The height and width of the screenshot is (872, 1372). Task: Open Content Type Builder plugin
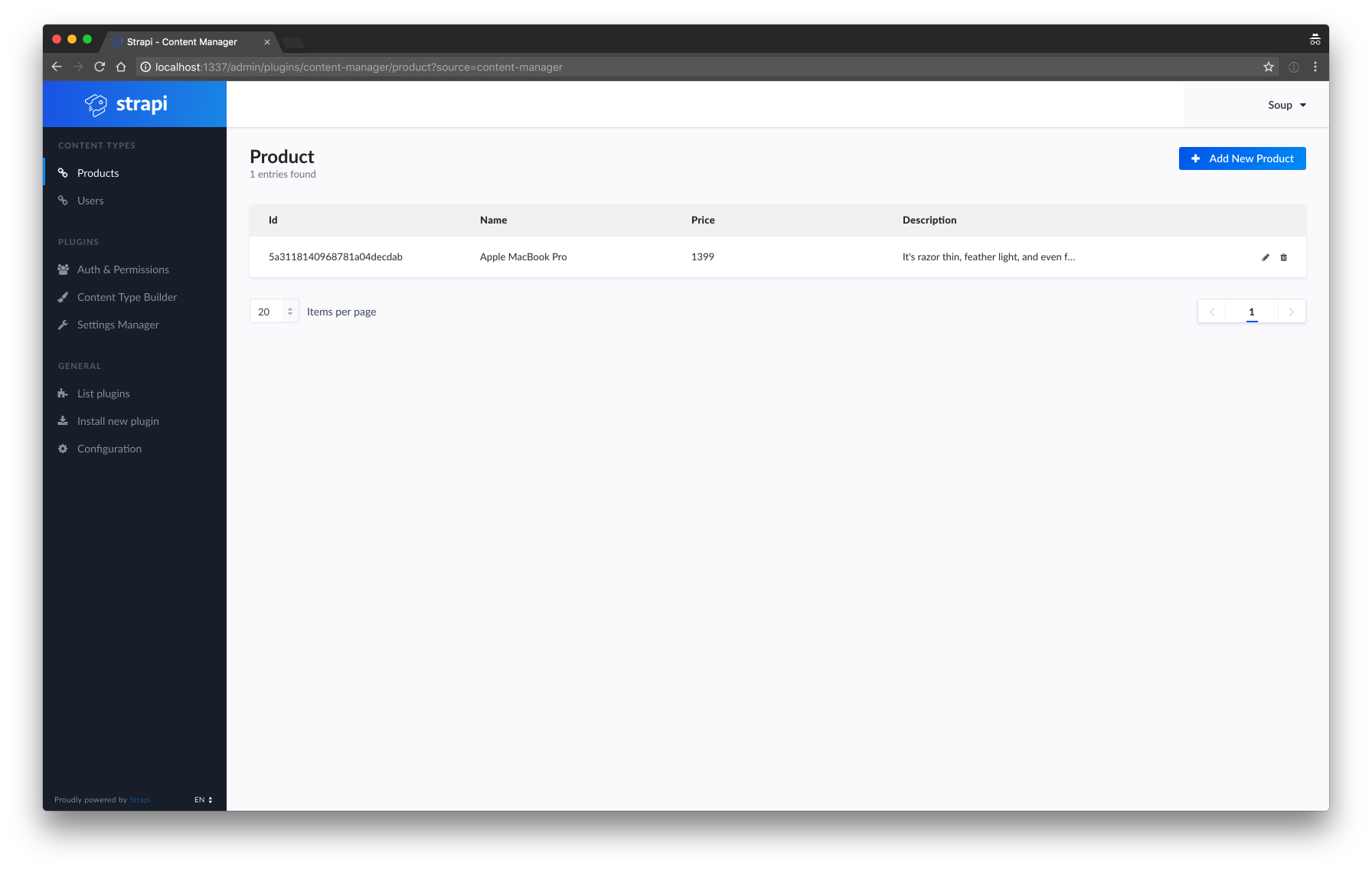127,297
